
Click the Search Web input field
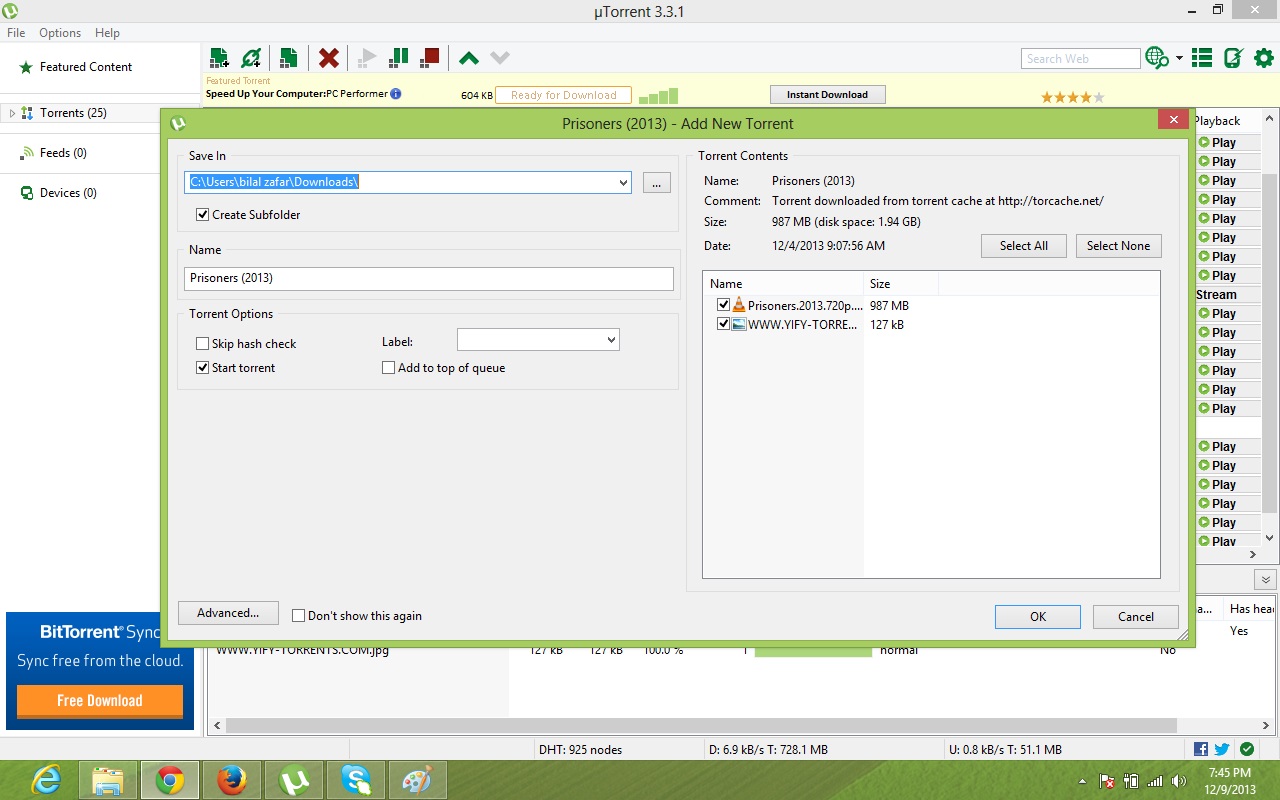point(1080,59)
